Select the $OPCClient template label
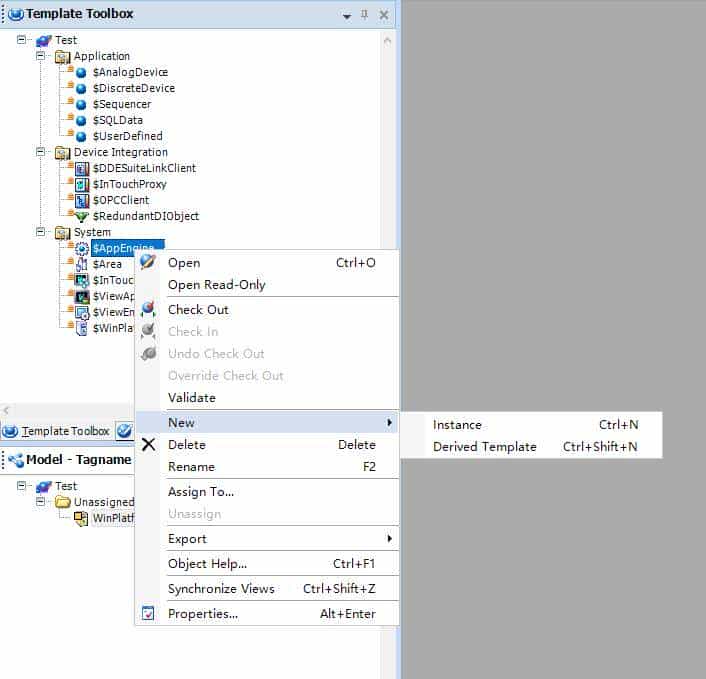The width and height of the screenshot is (706, 679). (121, 201)
